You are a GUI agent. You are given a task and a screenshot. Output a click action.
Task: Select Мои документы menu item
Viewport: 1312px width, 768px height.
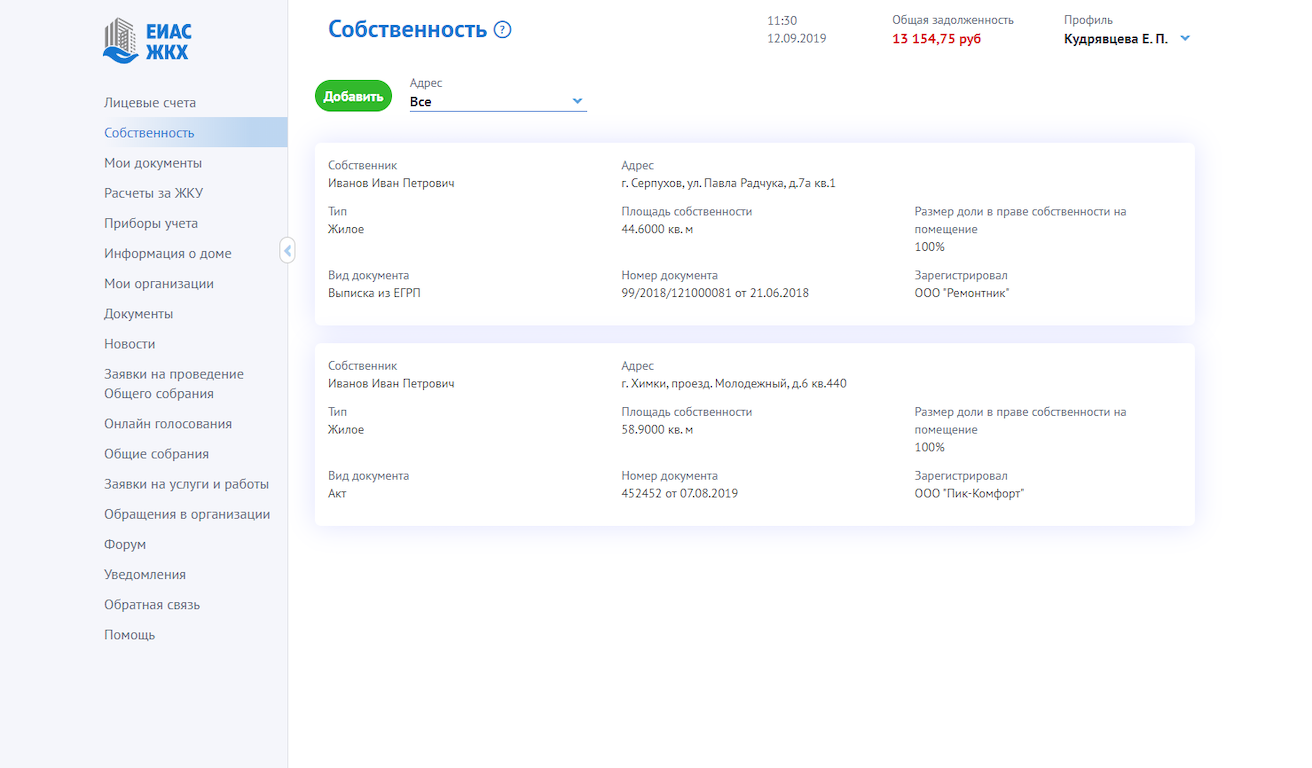153,163
